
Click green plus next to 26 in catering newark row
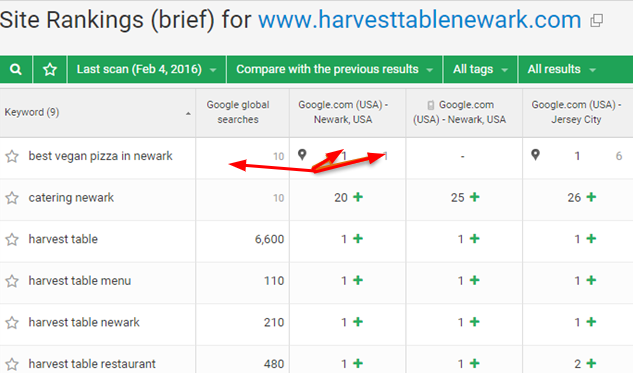[x=591, y=197]
